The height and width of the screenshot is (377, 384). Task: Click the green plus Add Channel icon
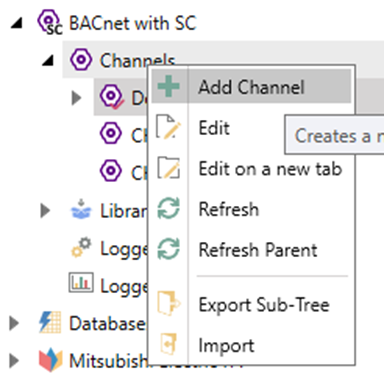point(168,86)
